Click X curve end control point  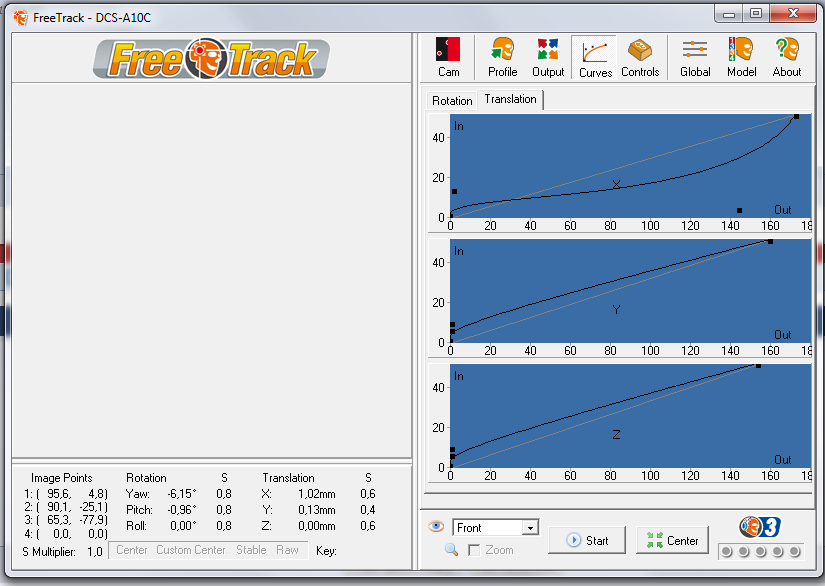796,116
